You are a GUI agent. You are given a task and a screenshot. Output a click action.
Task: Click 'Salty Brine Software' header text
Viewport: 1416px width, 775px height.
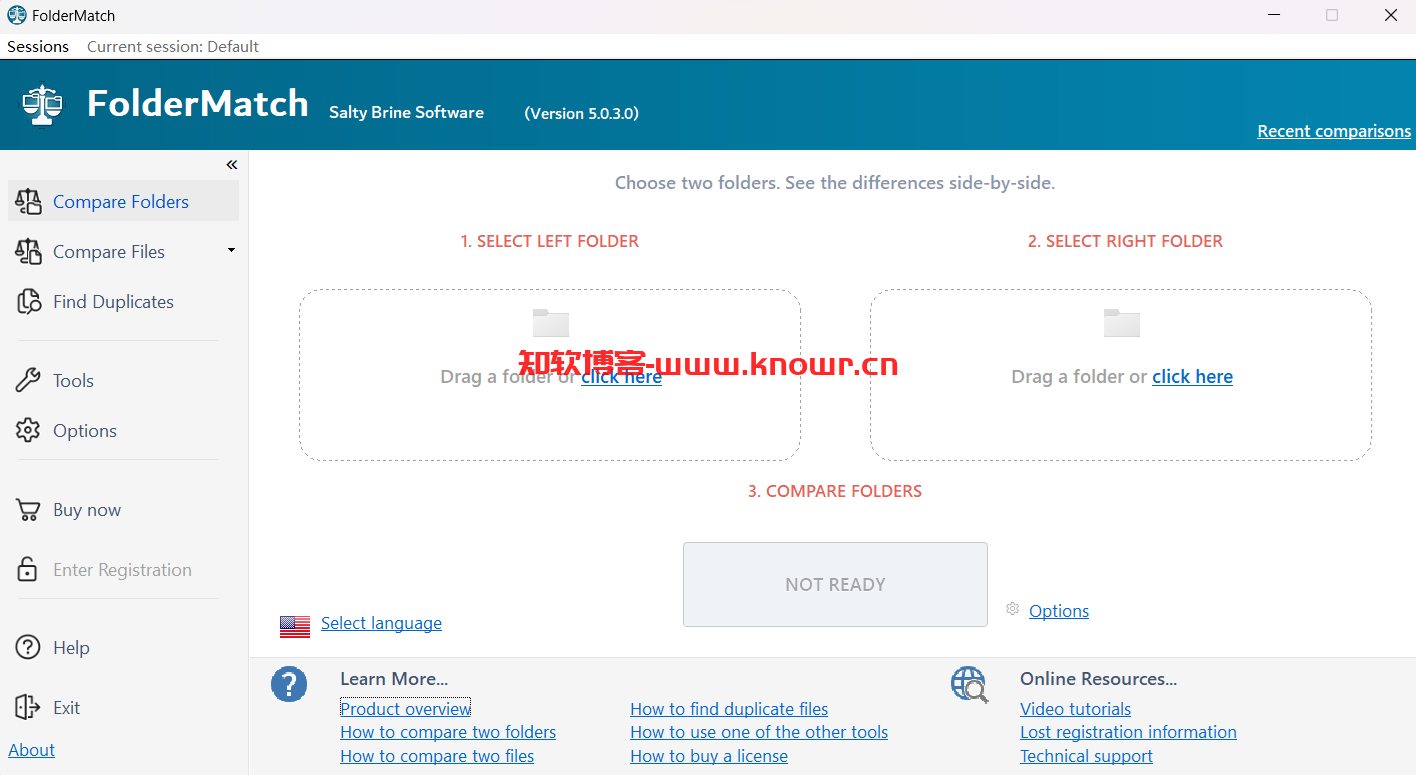[x=406, y=112]
